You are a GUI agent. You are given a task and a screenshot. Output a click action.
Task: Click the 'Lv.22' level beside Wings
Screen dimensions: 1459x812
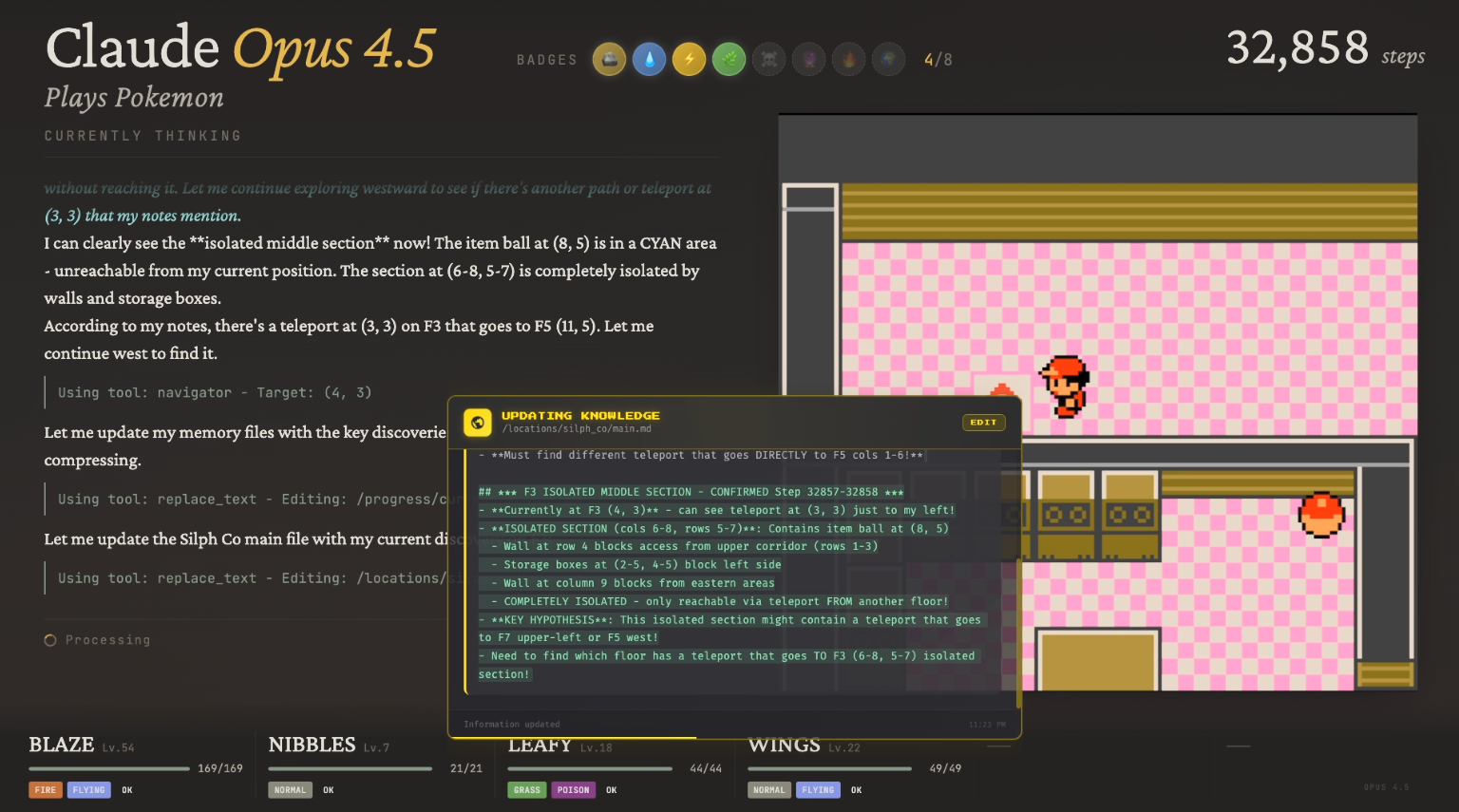coord(844,747)
